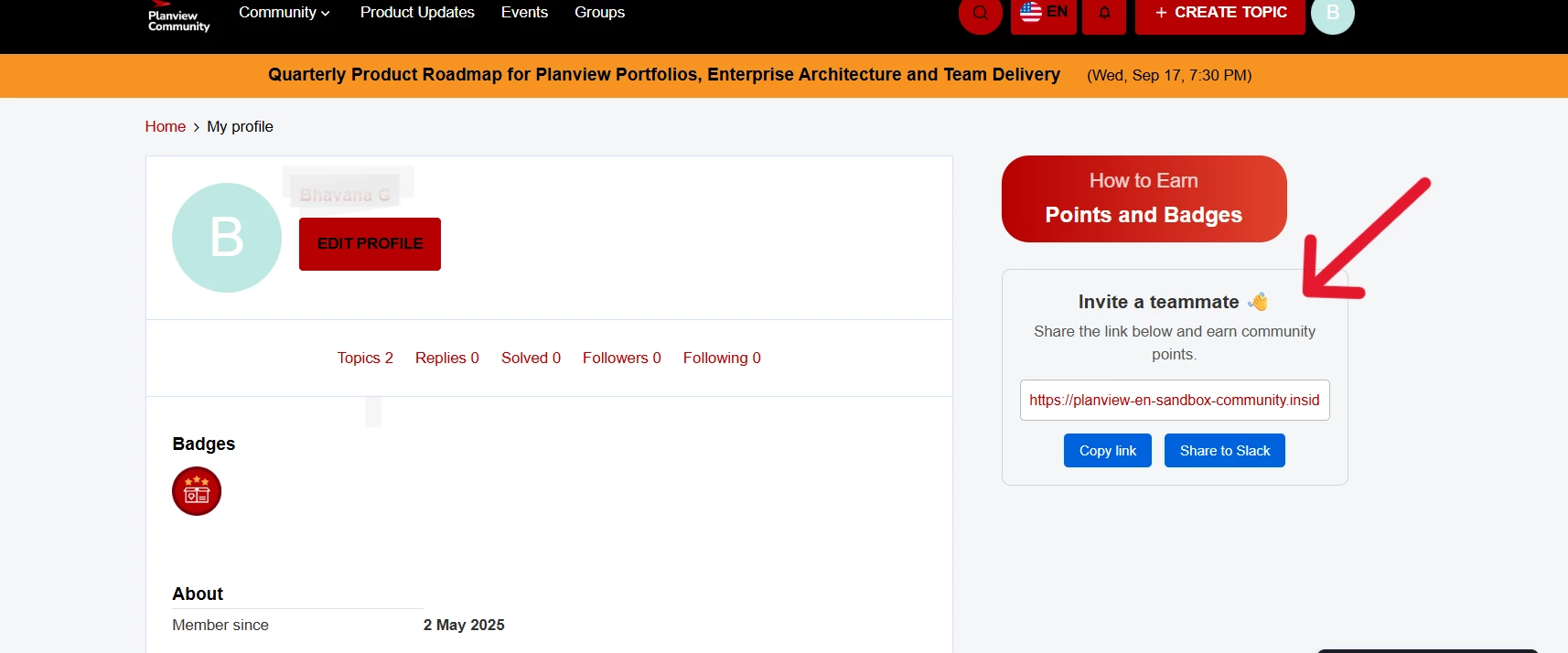The width and height of the screenshot is (1568, 653).
Task: Click the Bhavana G profile name
Action: click(345, 195)
